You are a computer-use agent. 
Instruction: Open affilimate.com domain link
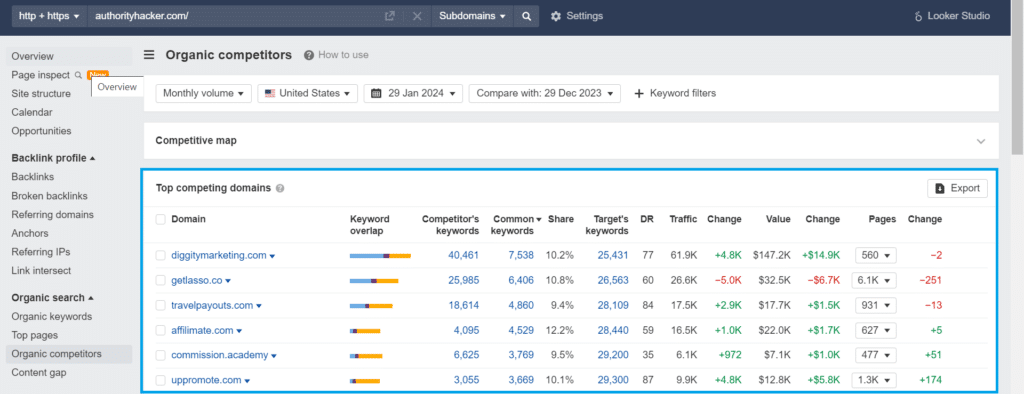point(202,331)
